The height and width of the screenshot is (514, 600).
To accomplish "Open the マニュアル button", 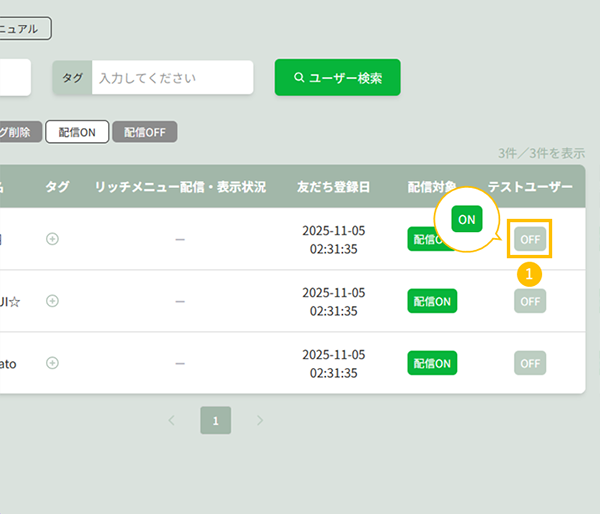I will pyautogui.click(x=24, y=29).
